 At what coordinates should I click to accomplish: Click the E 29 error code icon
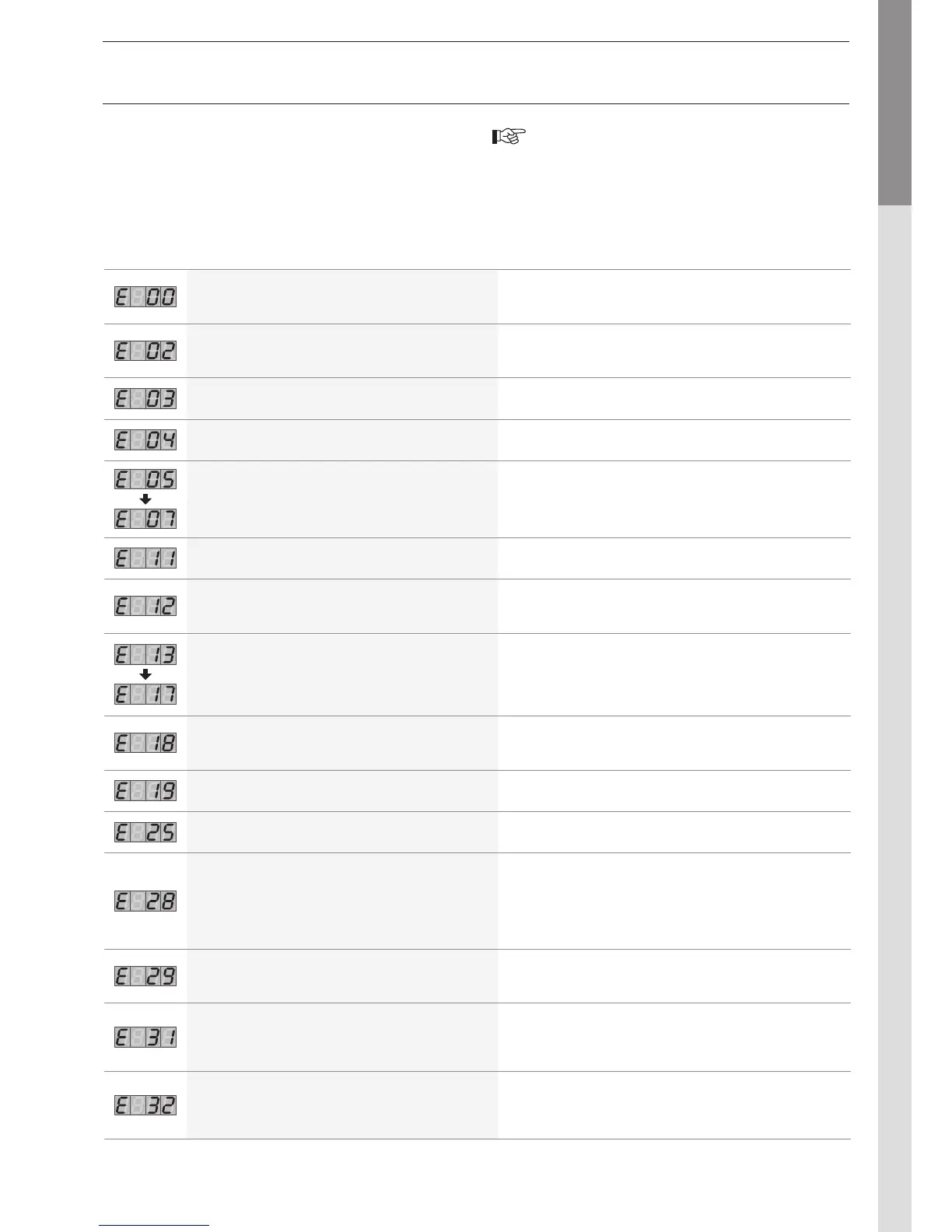tap(145, 975)
